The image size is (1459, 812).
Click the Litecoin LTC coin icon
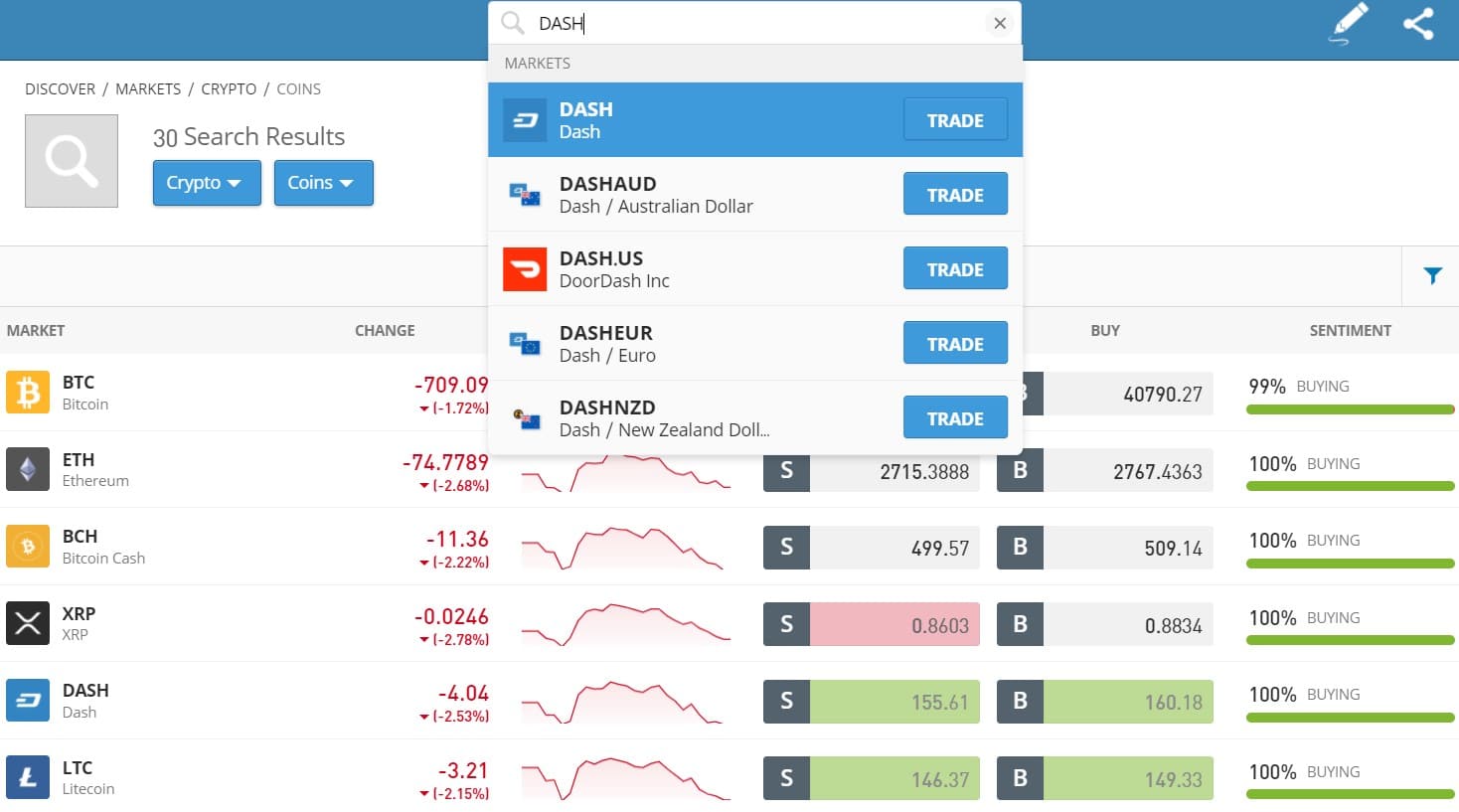tap(28, 777)
